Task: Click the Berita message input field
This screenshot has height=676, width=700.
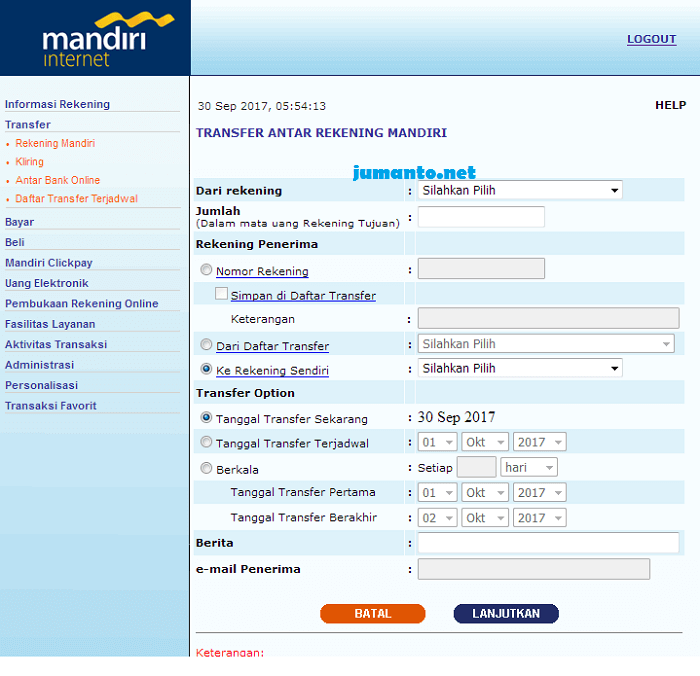Action: pyautogui.click(x=548, y=543)
